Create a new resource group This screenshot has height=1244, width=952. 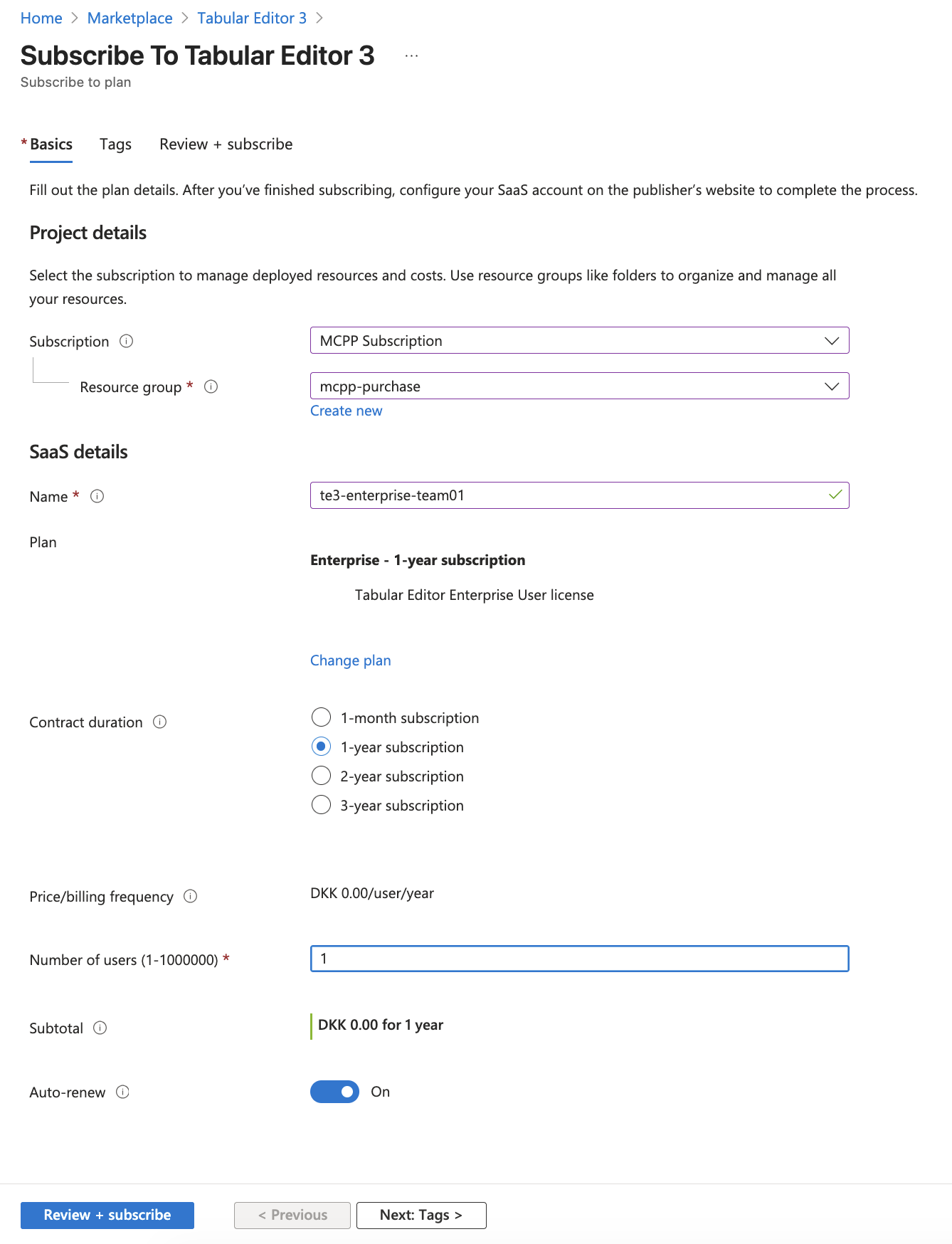tap(346, 411)
